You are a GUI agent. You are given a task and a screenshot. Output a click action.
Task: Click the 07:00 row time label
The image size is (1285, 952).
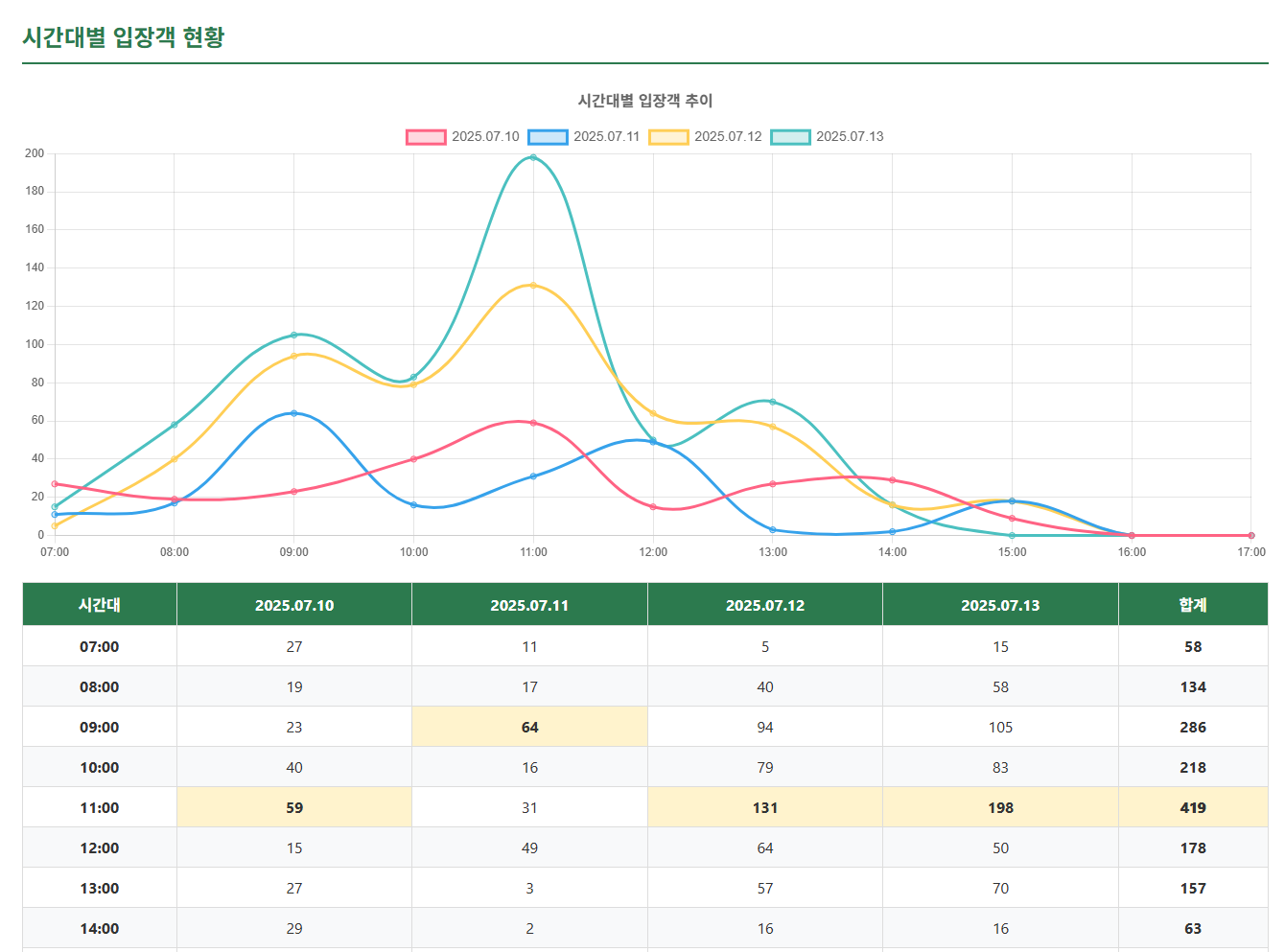point(99,646)
